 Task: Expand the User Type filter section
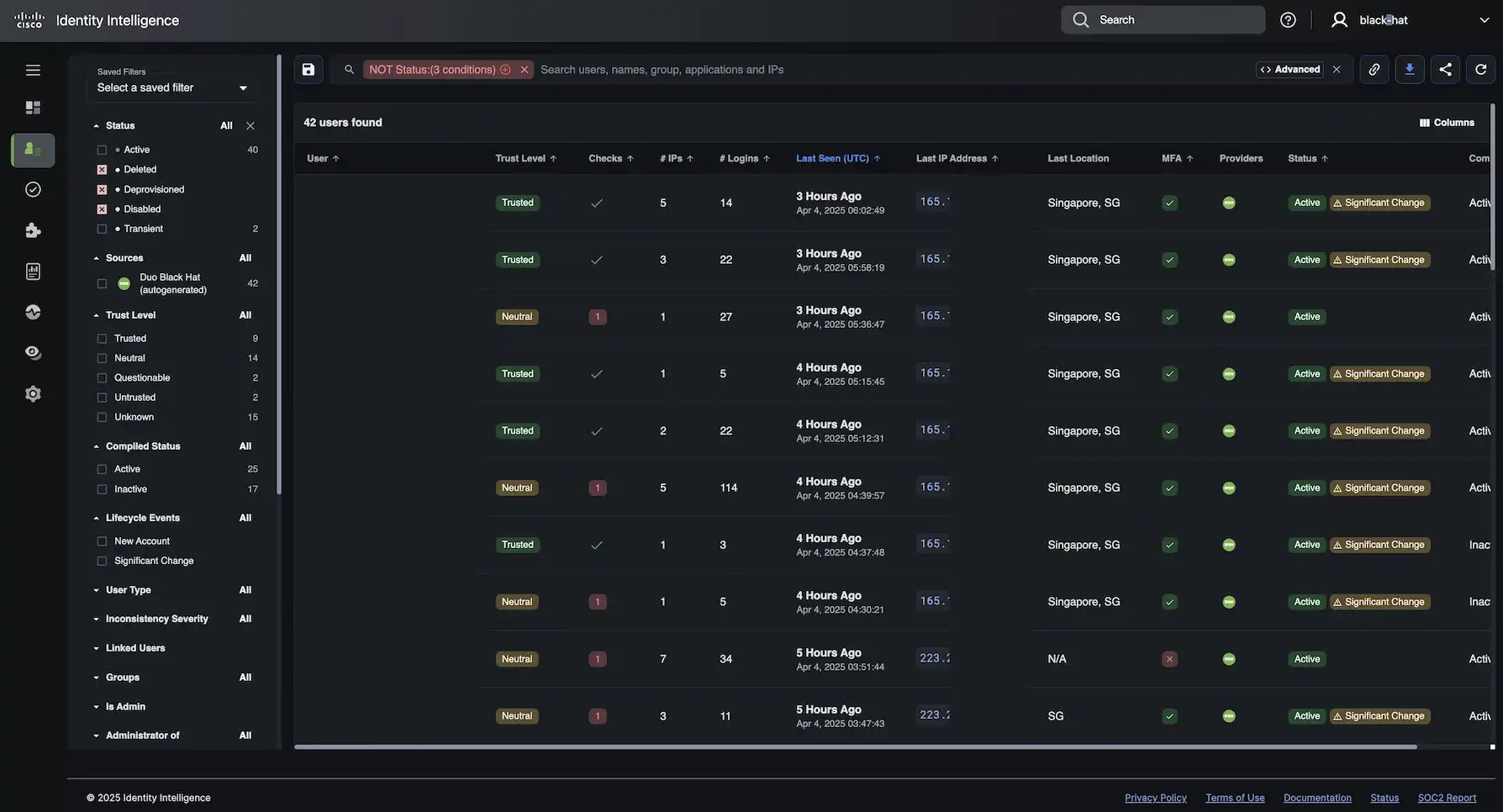coord(129,588)
